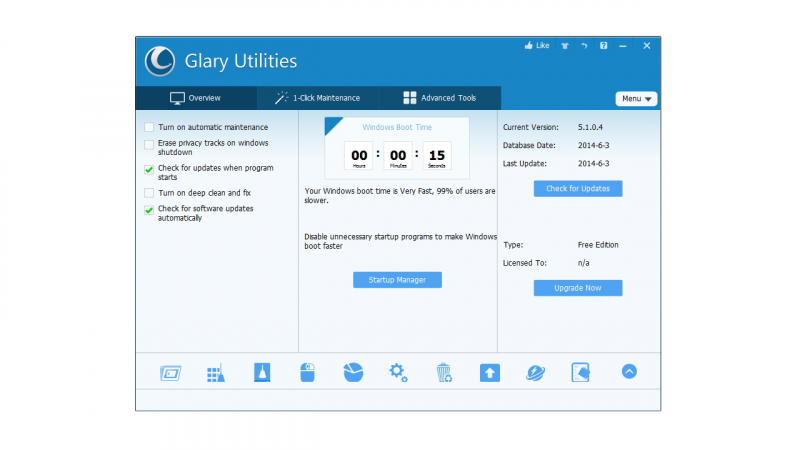Open the Advanced Tools tab
The height and width of the screenshot is (450, 800).
click(440, 98)
